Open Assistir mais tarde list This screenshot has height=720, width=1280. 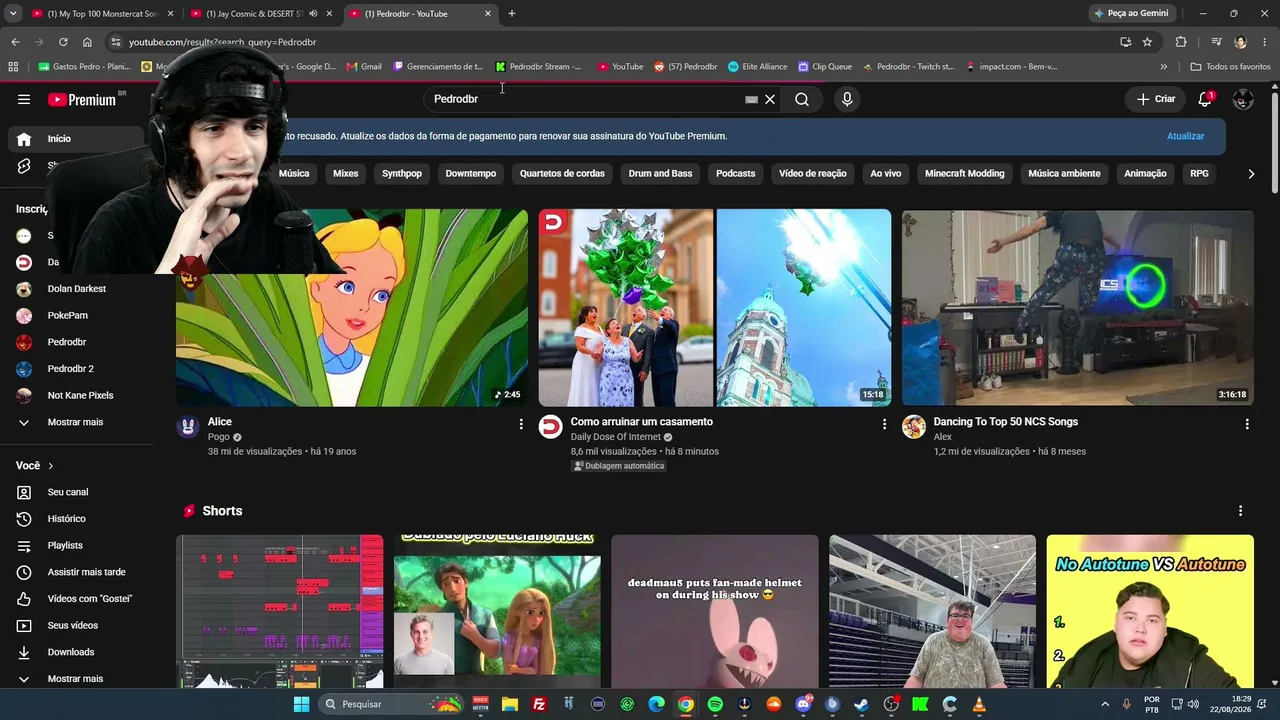point(77,572)
